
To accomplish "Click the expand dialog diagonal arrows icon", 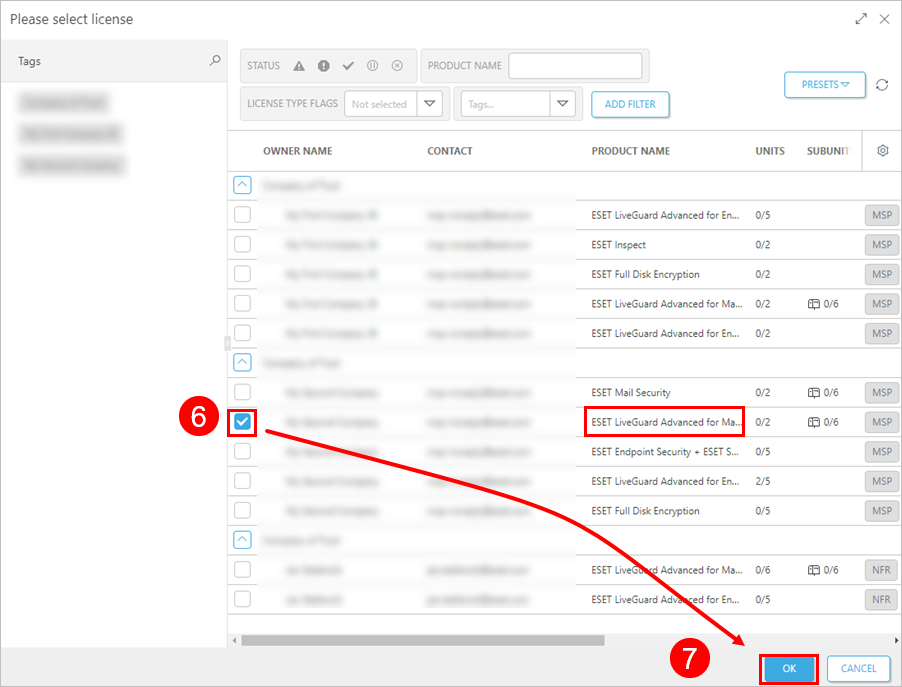I will [x=861, y=19].
